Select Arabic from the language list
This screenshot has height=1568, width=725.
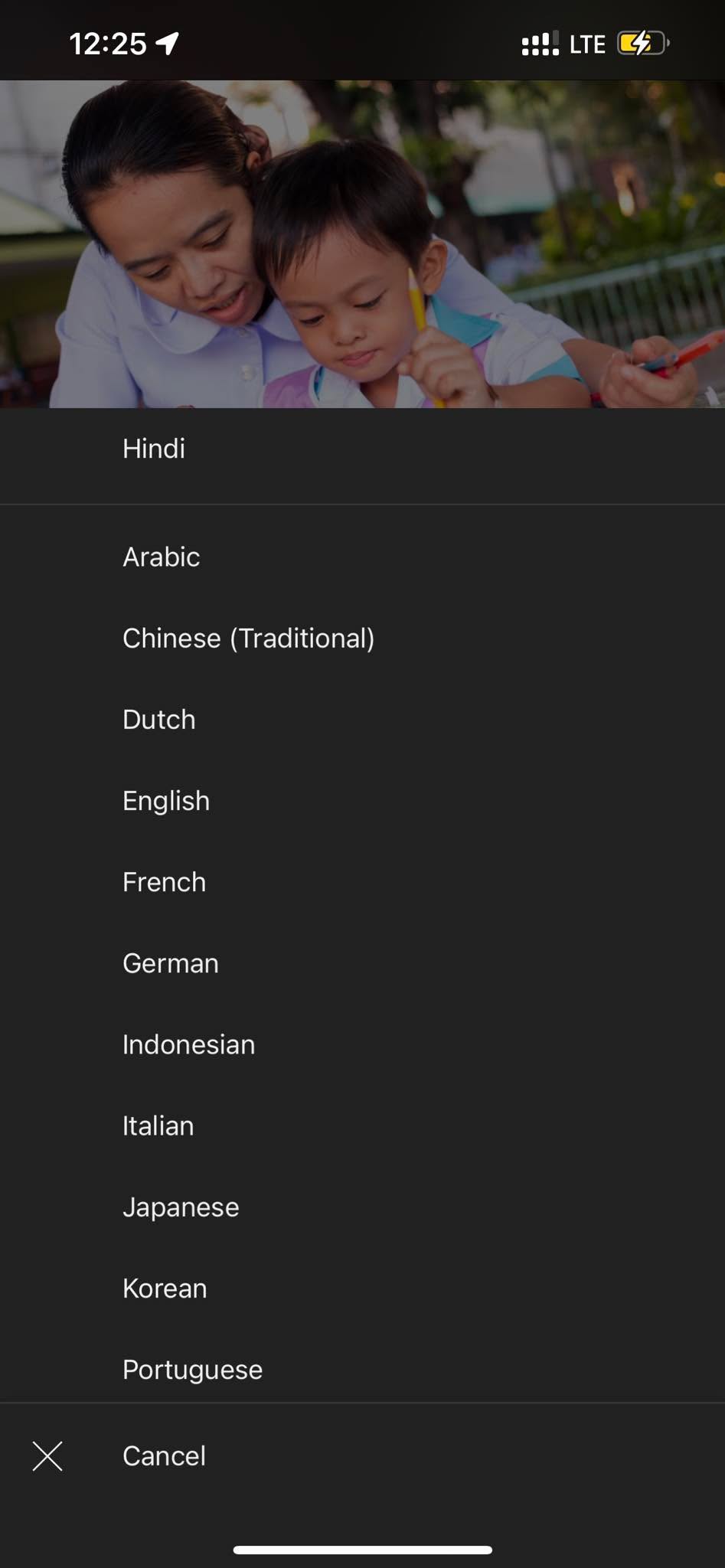click(x=362, y=557)
